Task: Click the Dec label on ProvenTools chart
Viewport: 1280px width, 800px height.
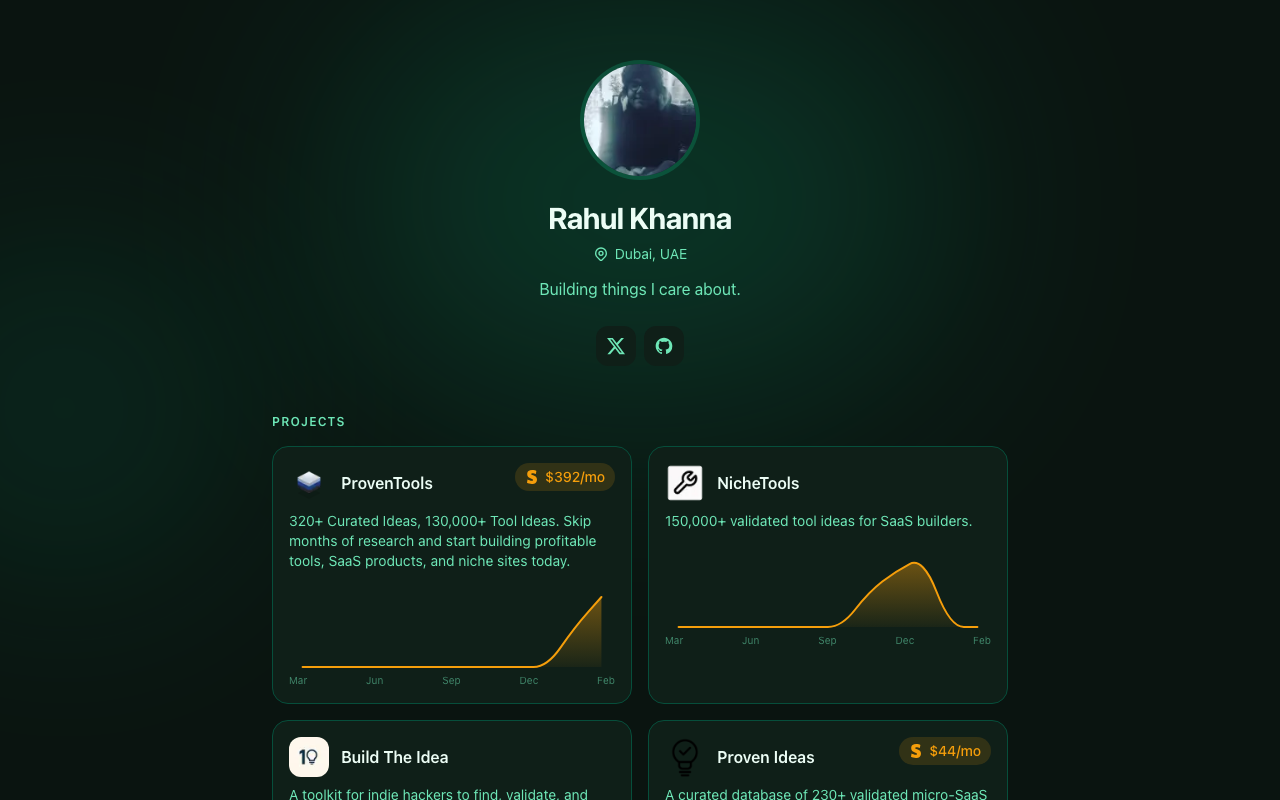Action: [x=528, y=680]
